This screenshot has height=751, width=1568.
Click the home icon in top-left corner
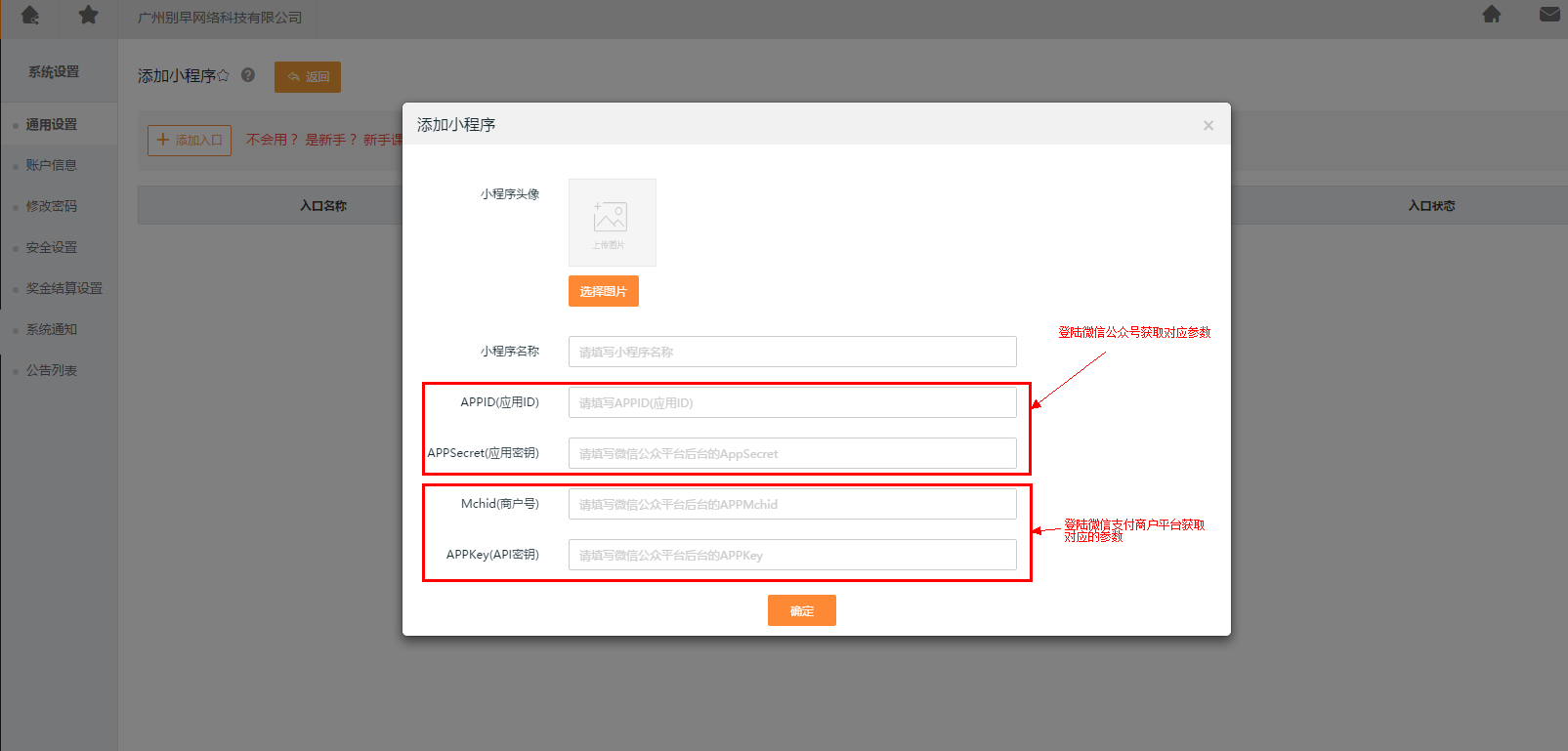pos(30,16)
